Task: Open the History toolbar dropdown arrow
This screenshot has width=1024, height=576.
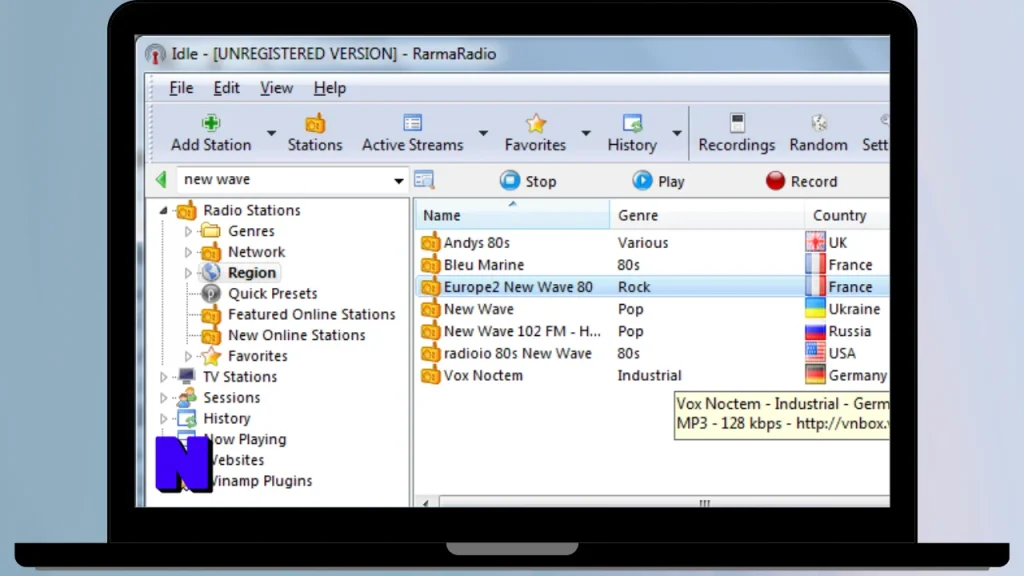Action: pyautogui.click(x=677, y=133)
